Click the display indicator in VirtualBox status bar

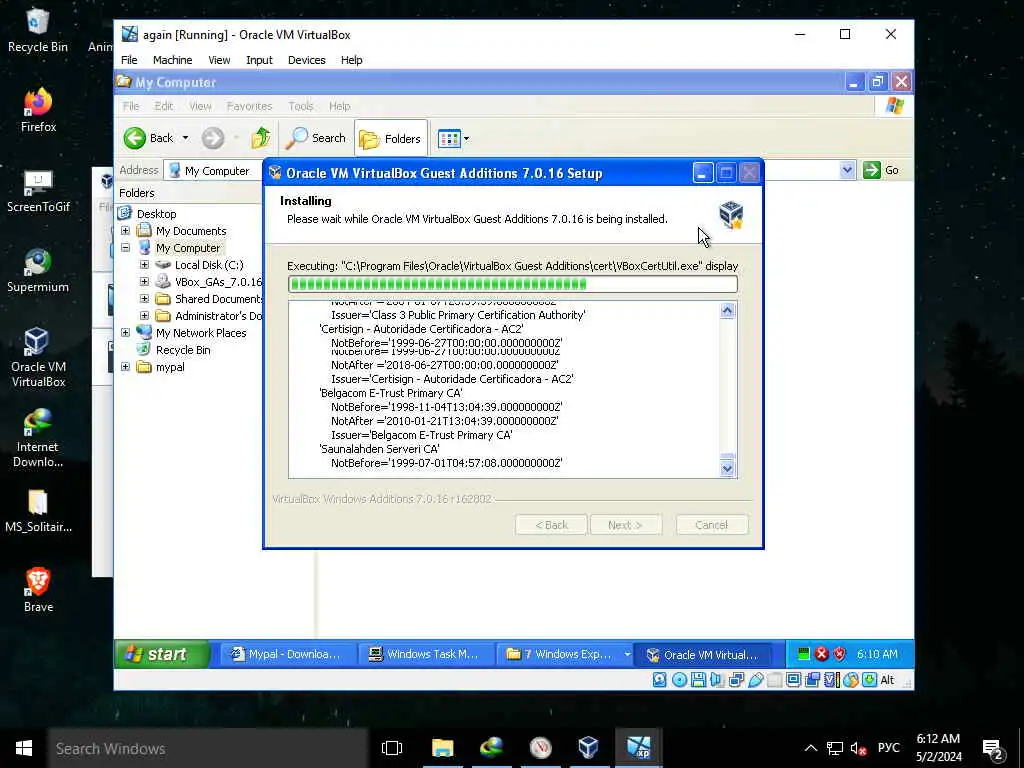tap(793, 680)
